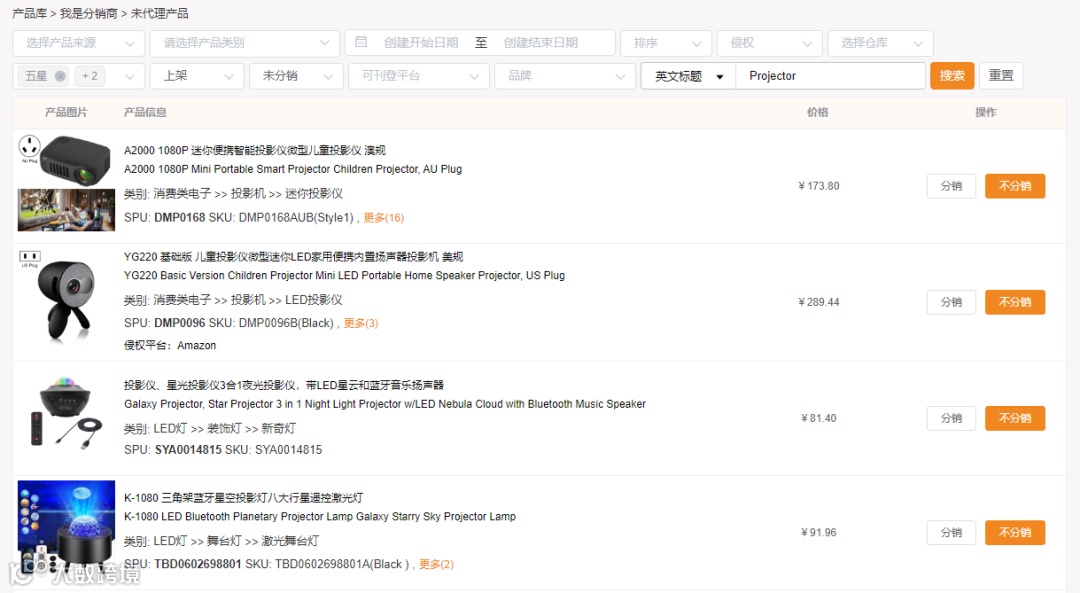The width and height of the screenshot is (1080, 593).
Task: Click 未代理产品 in the breadcrumb
Action: click(x=159, y=13)
